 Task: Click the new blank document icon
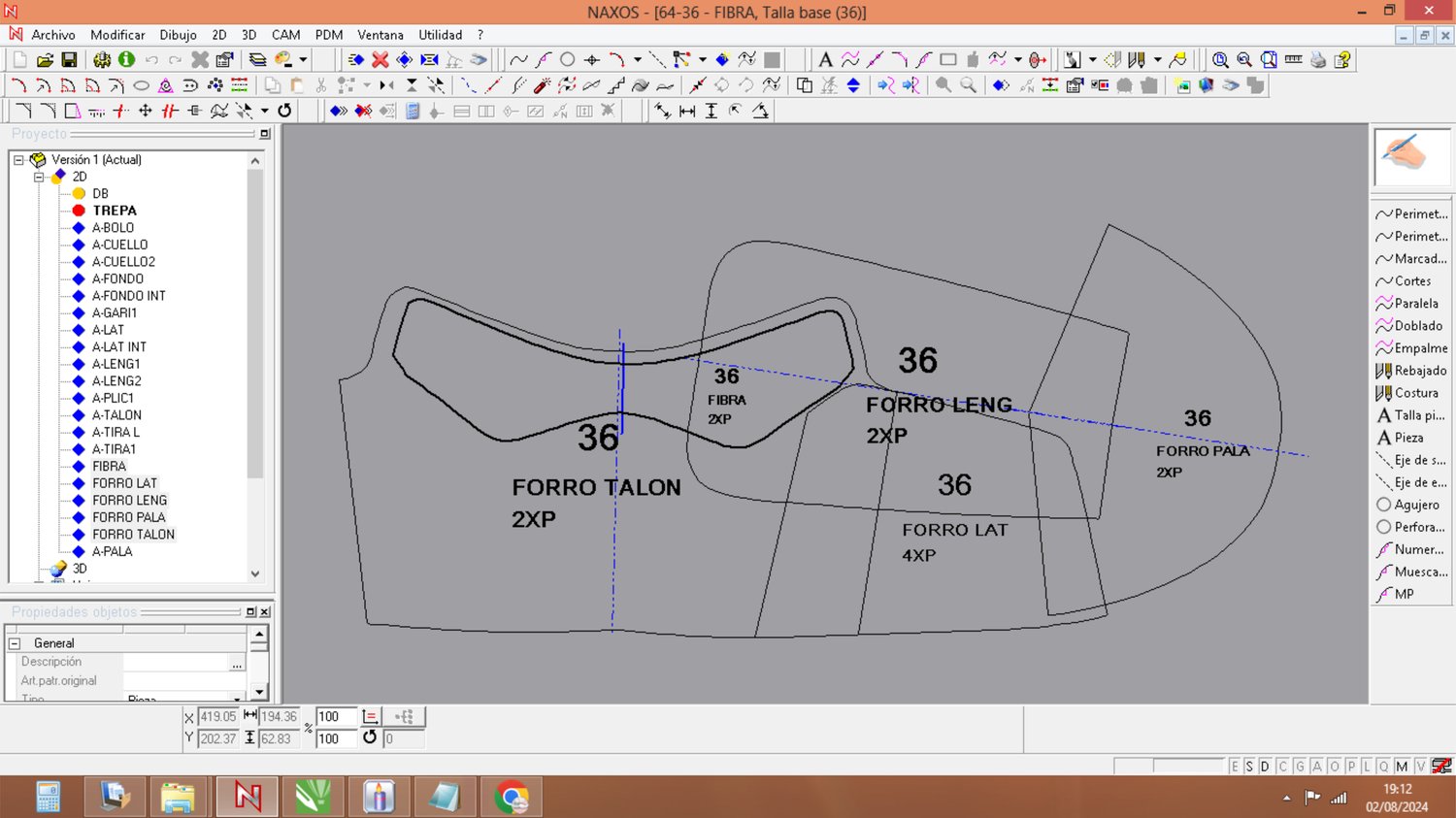click(20, 60)
